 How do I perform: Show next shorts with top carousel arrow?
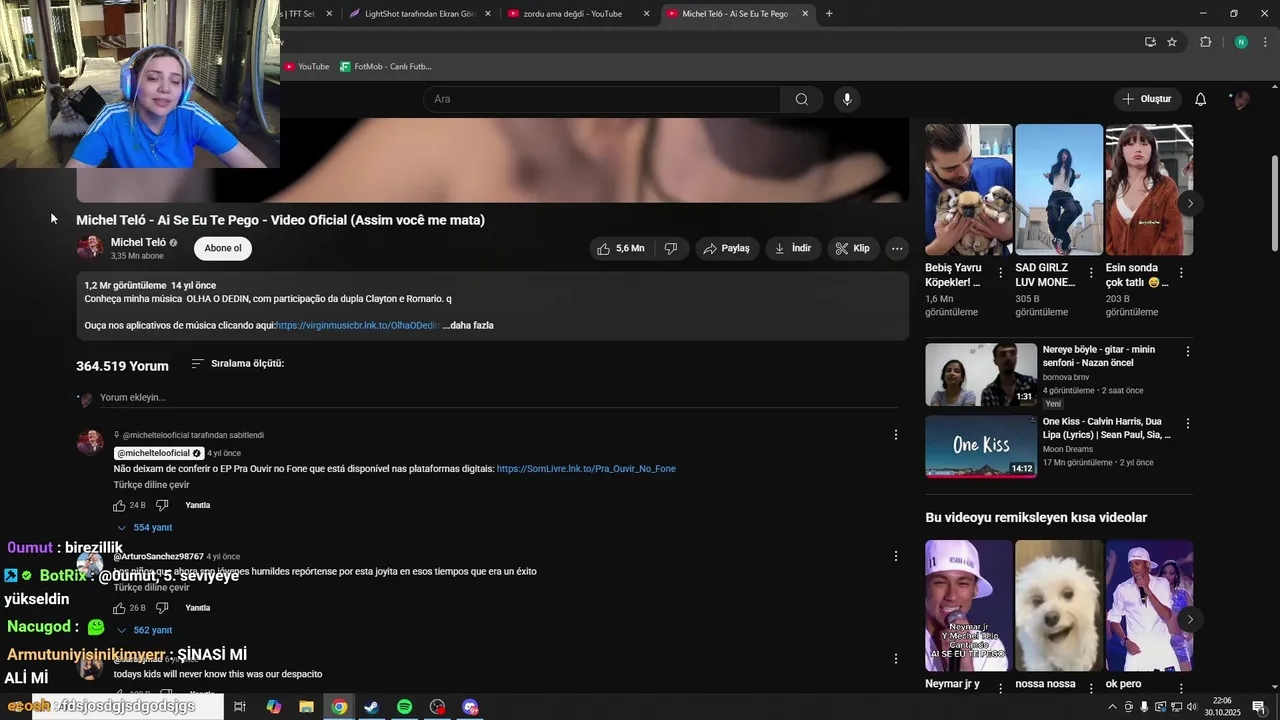click(1190, 204)
